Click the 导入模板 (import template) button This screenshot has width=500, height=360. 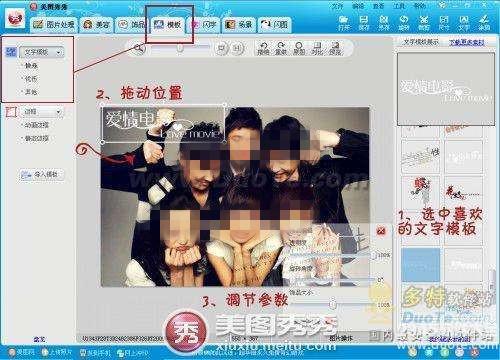[42, 174]
